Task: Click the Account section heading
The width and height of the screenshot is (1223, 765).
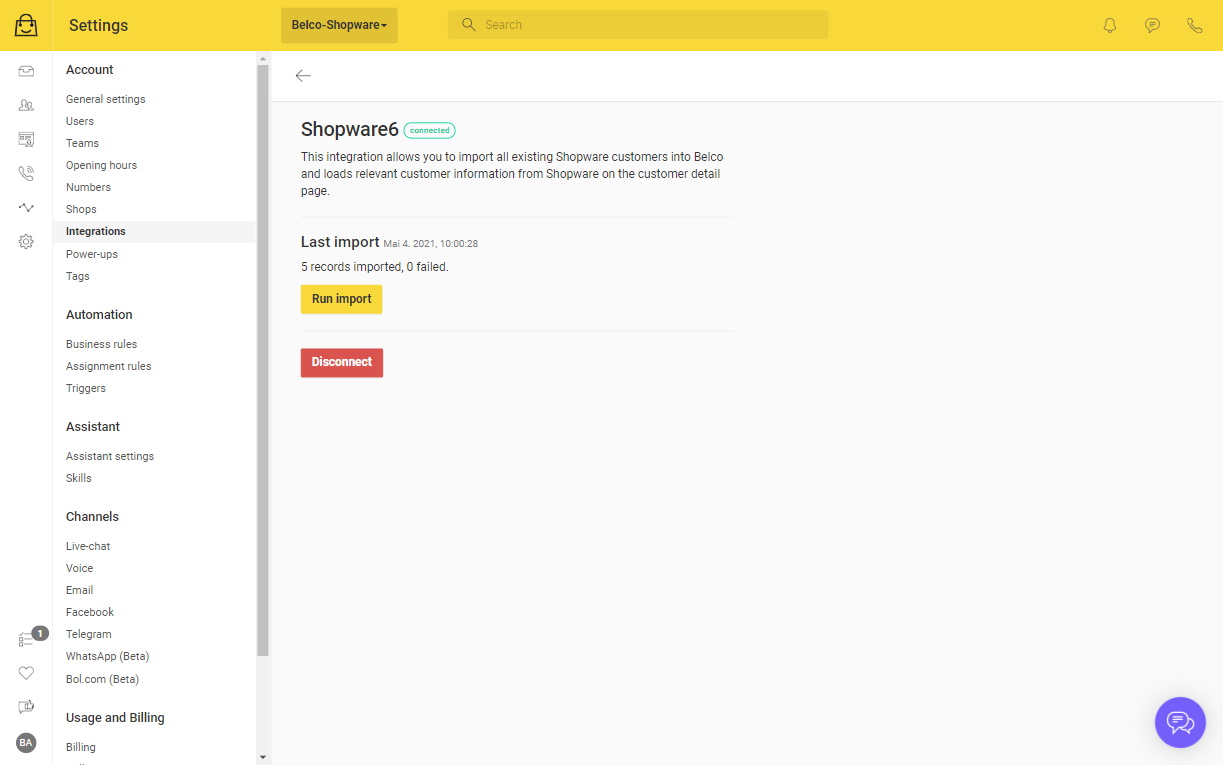Action: tap(90, 70)
